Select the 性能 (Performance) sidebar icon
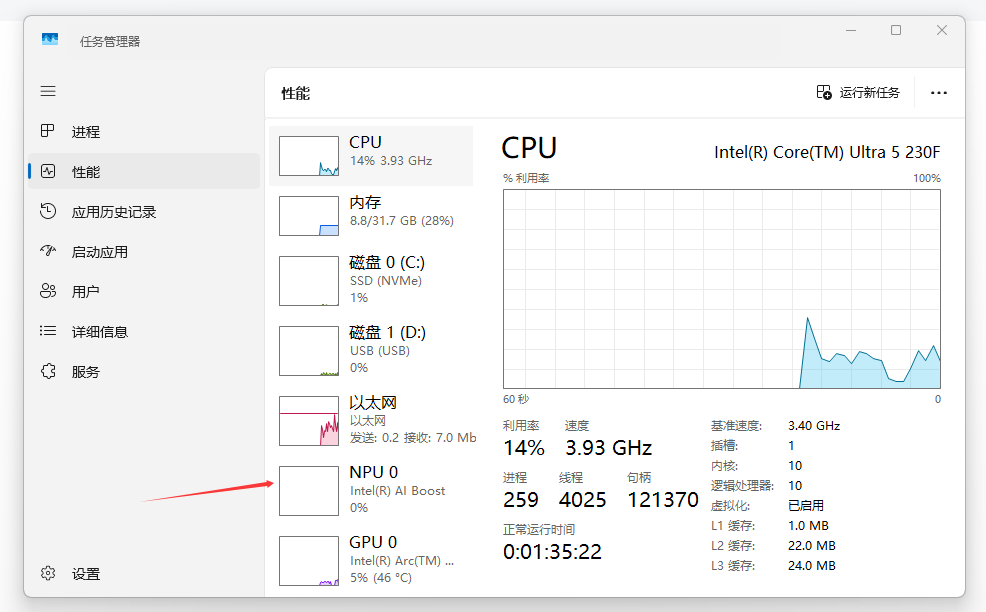 pos(48,171)
